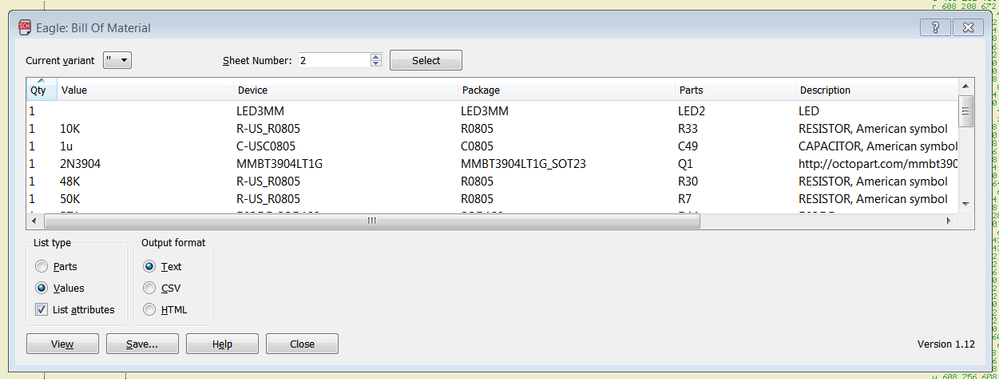The width and height of the screenshot is (999, 379).
Task: Select the CAPACITOR, American symbol description
Action: coord(878,146)
